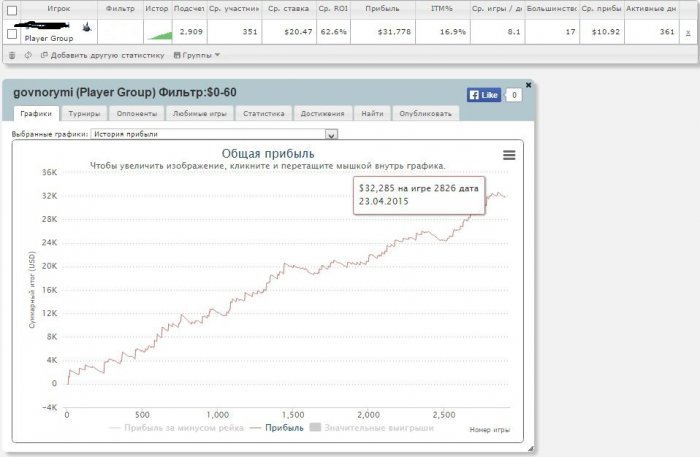Click the 'Player Group' label
Image resolution: width=700 pixels, height=457 pixels.
[49, 38]
